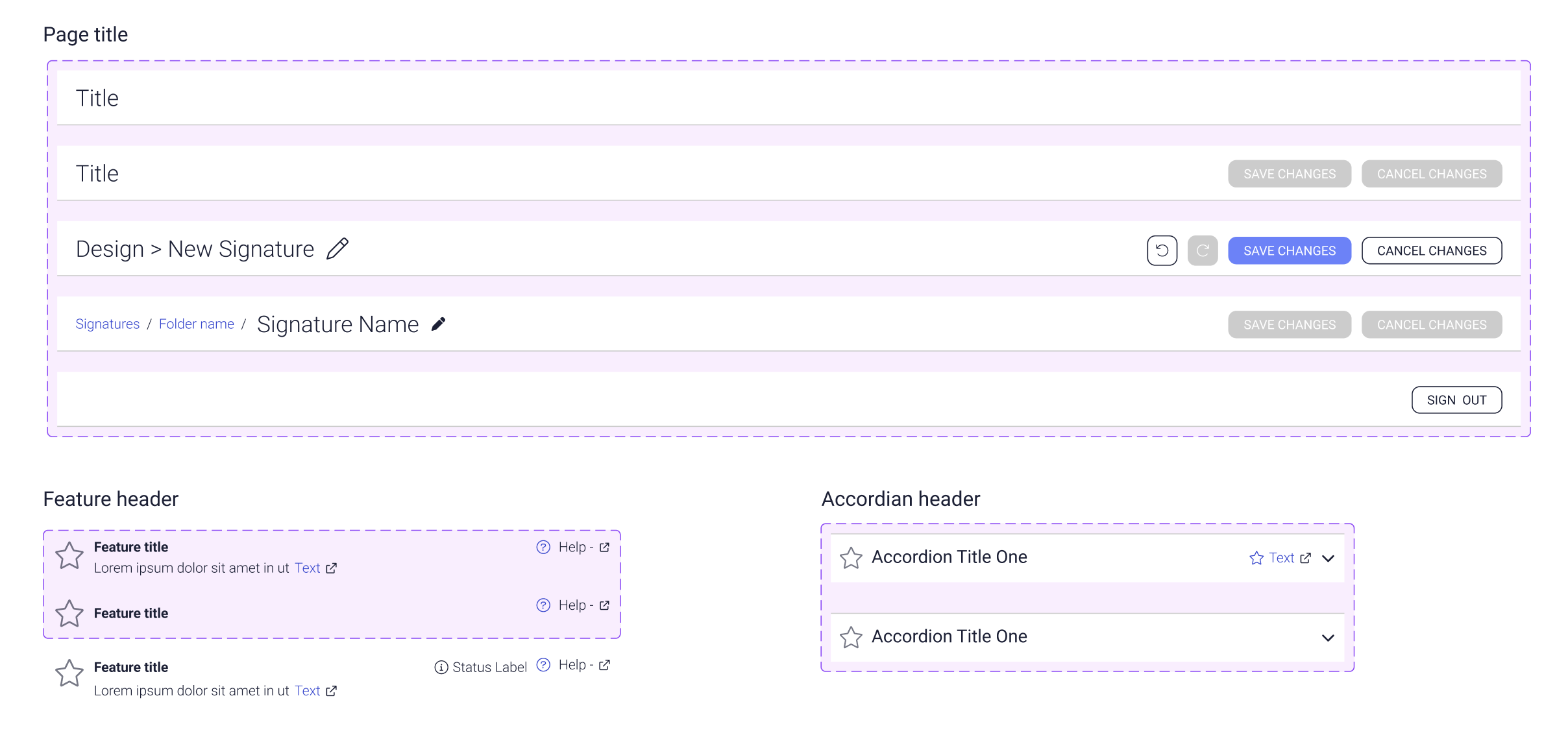Click the Title text in the topmost header row
Viewport: 1568px width, 746px height.
pos(97,99)
